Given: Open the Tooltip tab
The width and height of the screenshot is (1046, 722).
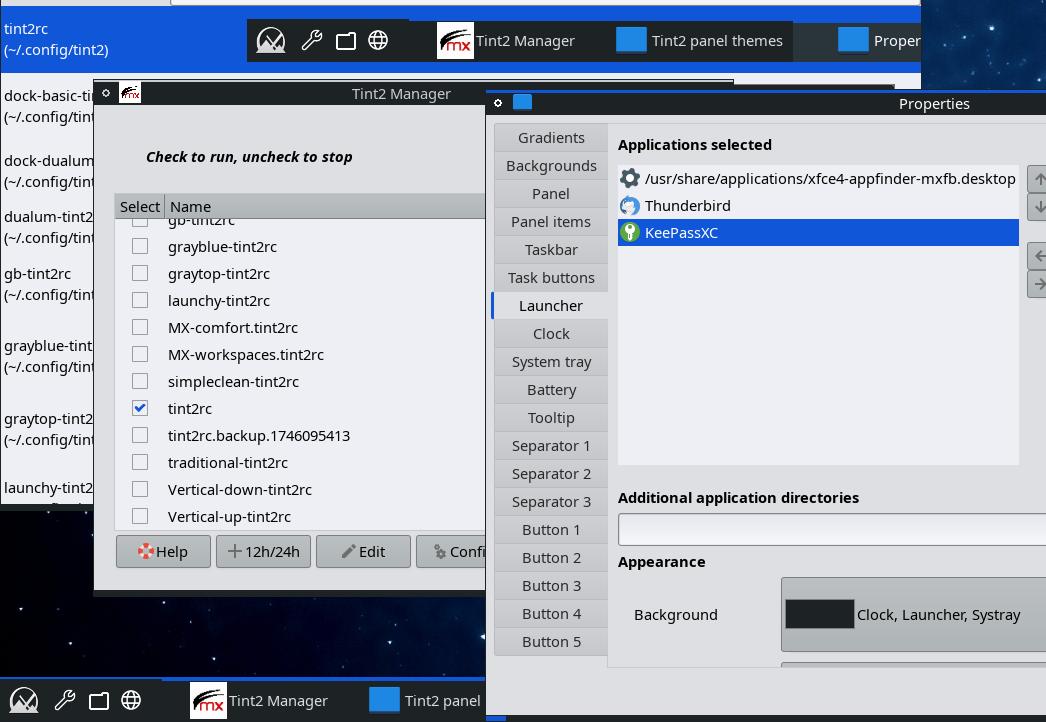Looking at the screenshot, I should click(x=551, y=418).
